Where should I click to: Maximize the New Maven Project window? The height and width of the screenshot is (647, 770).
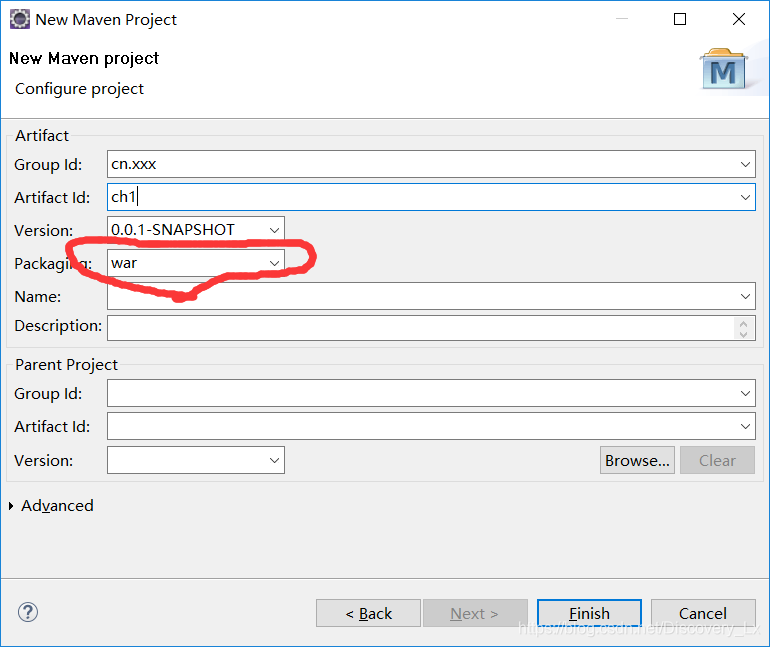pos(680,19)
